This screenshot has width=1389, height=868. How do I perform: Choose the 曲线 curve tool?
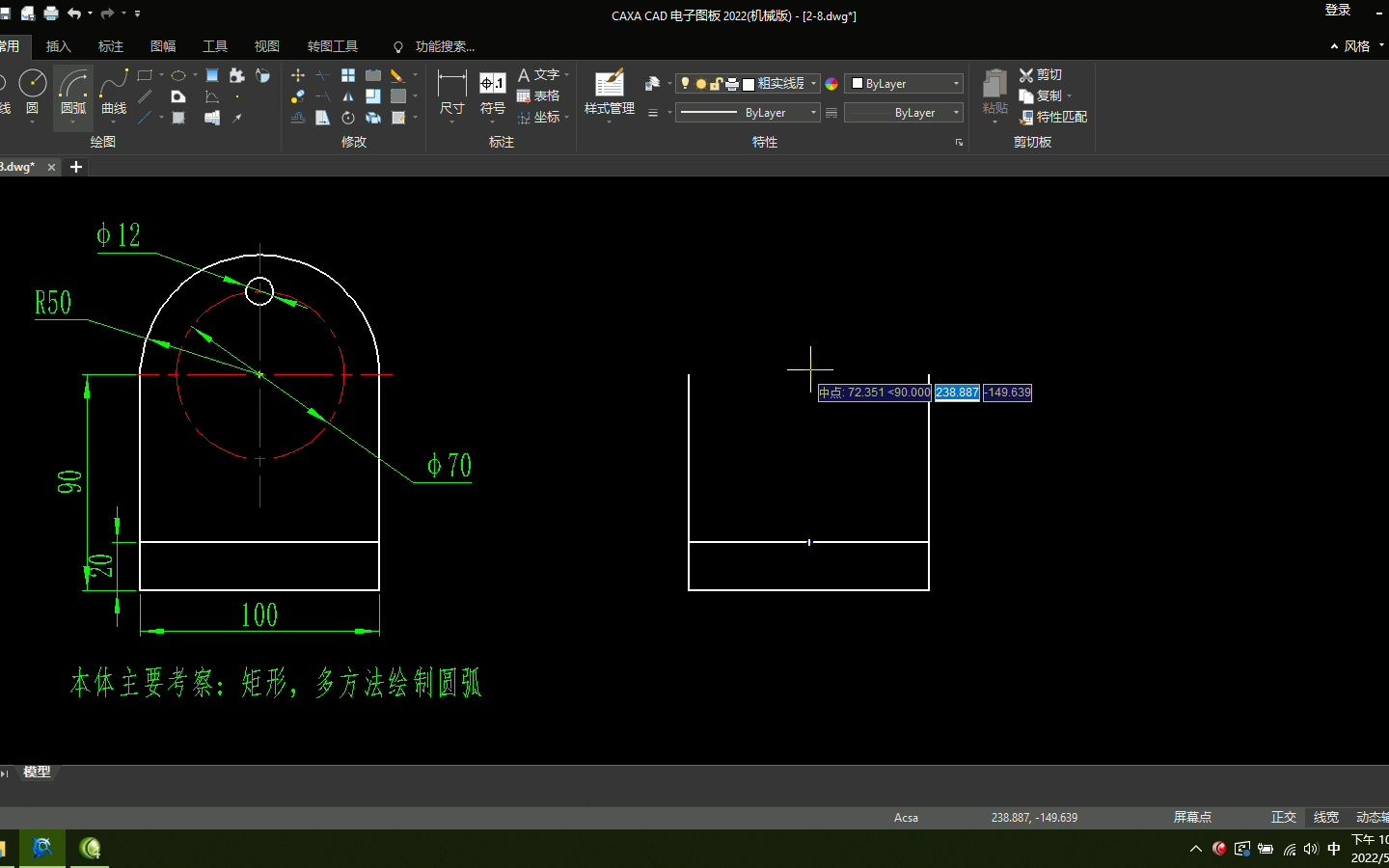click(x=114, y=93)
